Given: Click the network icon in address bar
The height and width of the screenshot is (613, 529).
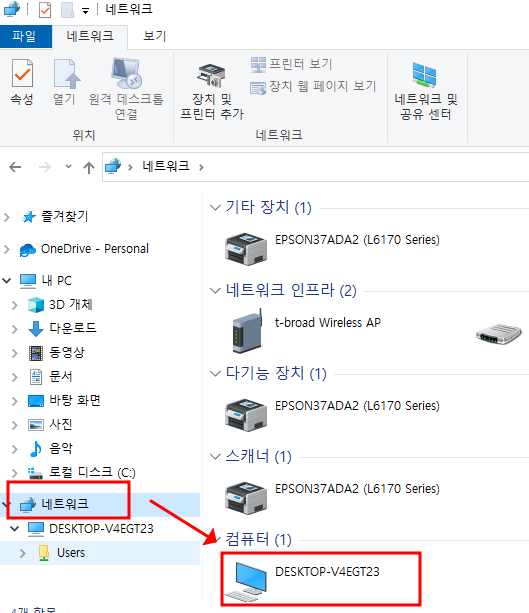Looking at the screenshot, I should [x=113, y=167].
